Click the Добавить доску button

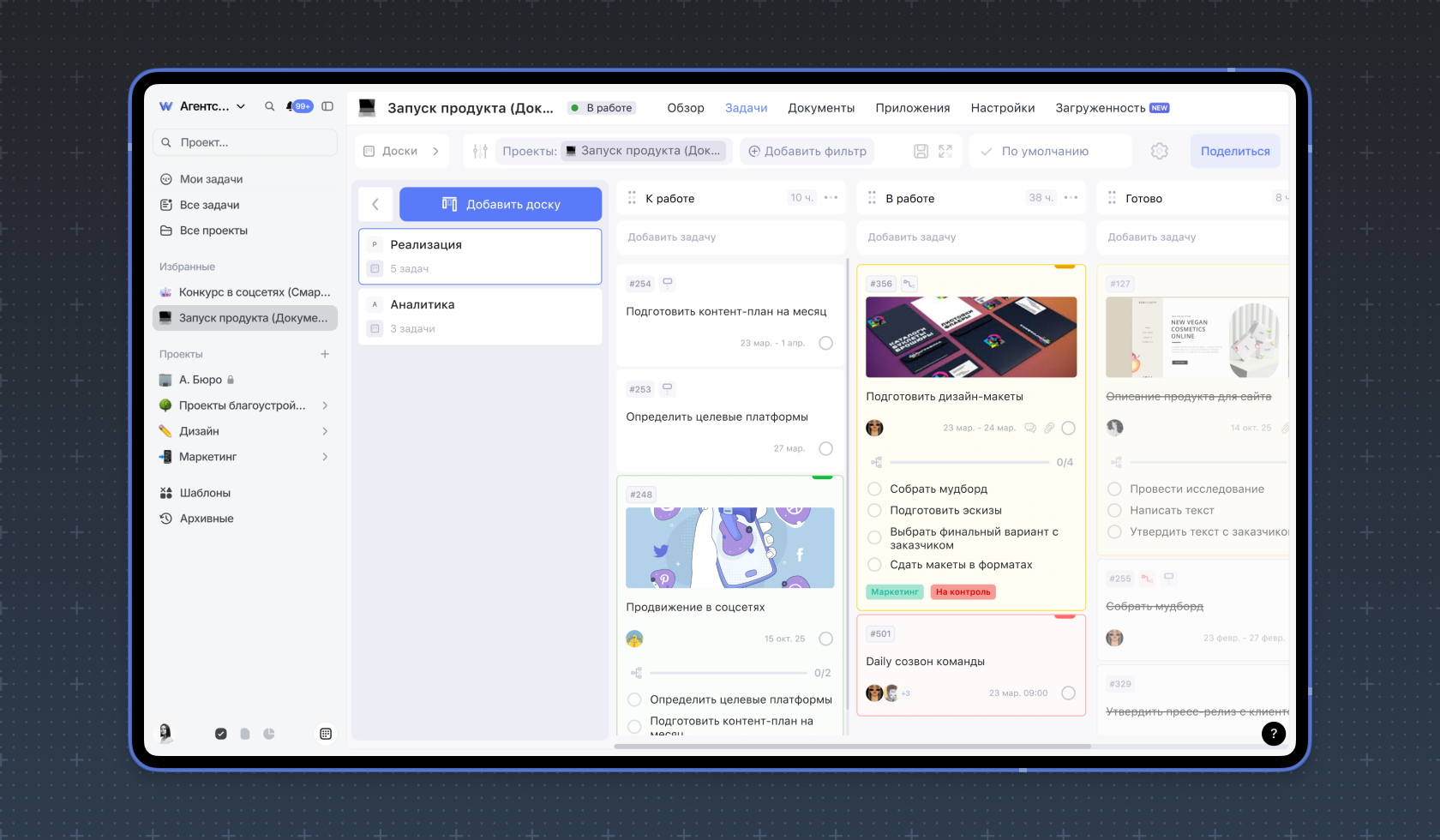[x=501, y=204]
